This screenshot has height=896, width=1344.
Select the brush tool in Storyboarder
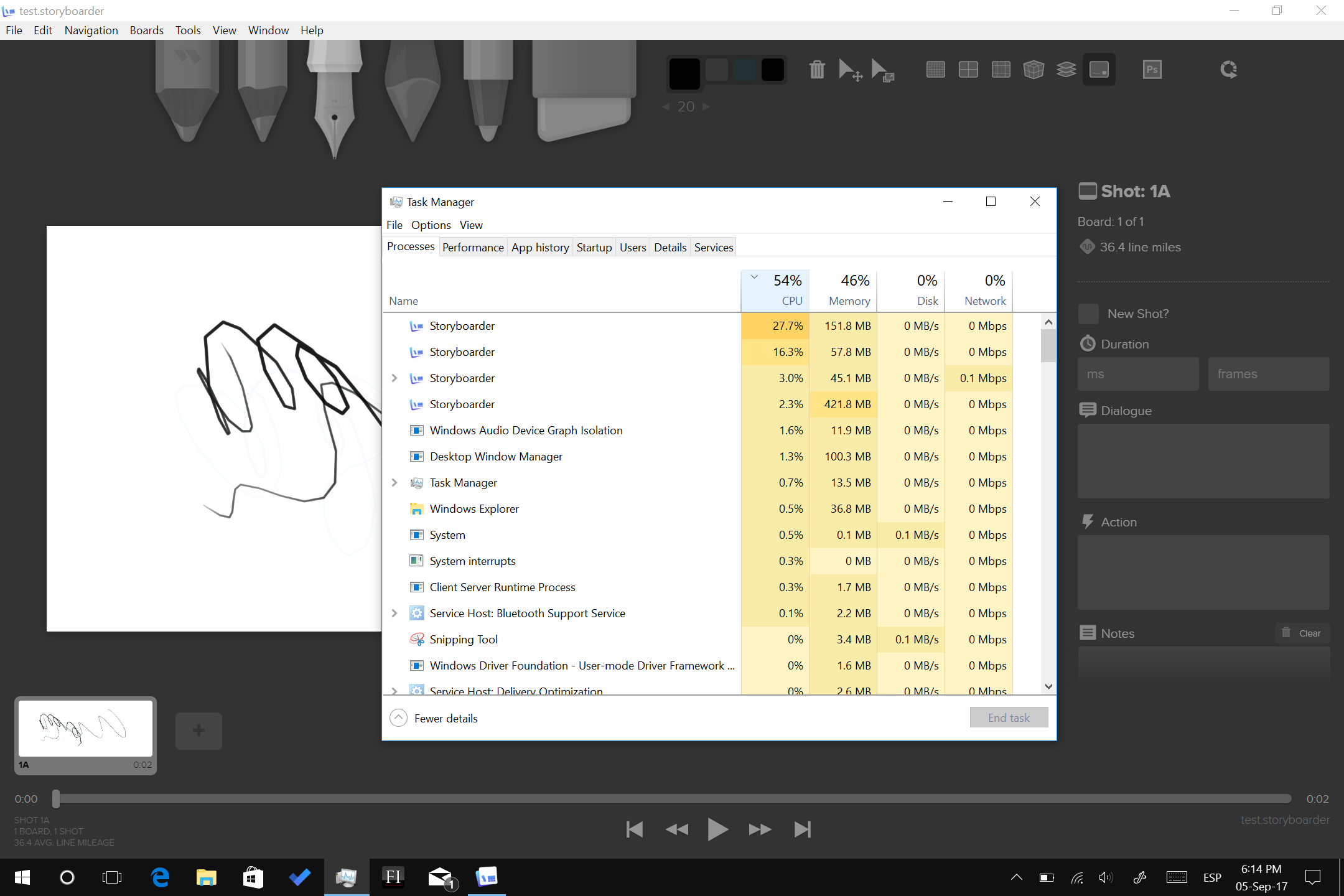coord(413,91)
